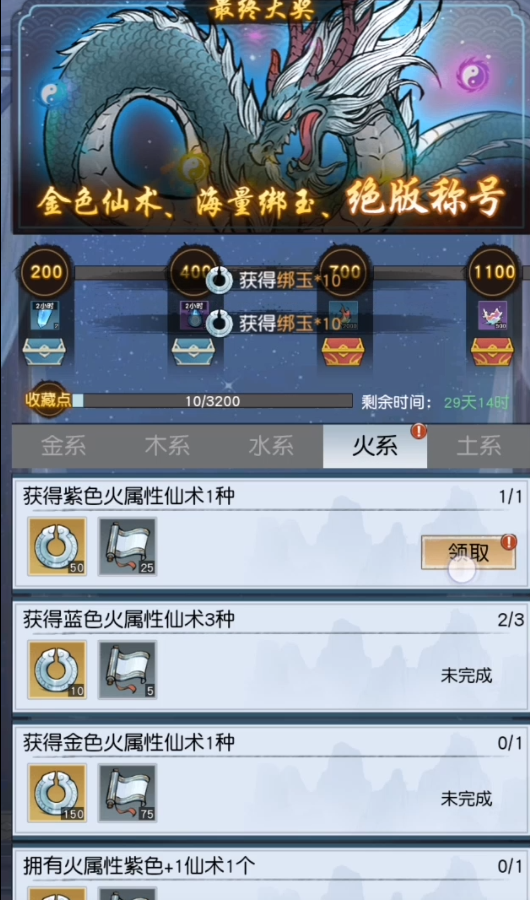This screenshot has width=530, height=900.
Task: Tap the jade ring reward showing 10
Action: pyautogui.click(x=57, y=669)
